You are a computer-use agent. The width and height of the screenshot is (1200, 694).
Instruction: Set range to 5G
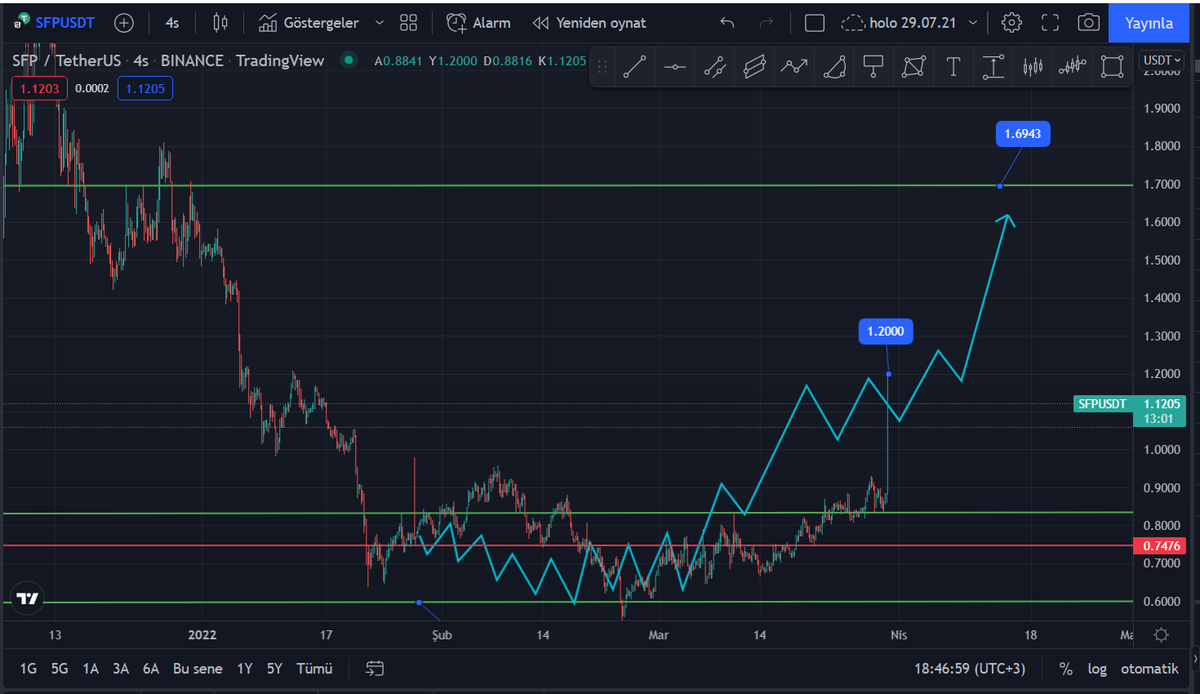tap(59, 668)
